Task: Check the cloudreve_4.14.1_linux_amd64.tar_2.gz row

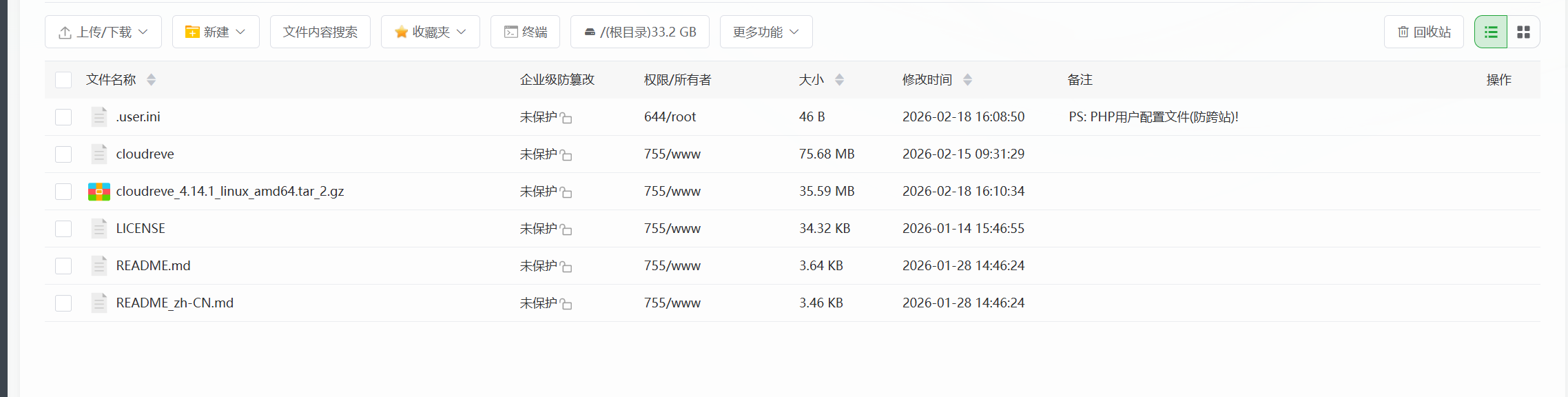Action: 63,192
